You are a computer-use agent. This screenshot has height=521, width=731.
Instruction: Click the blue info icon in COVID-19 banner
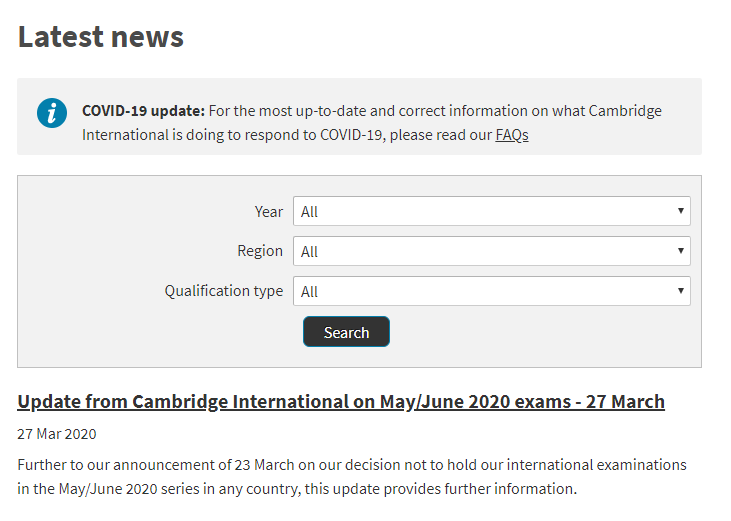click(51, 113)
